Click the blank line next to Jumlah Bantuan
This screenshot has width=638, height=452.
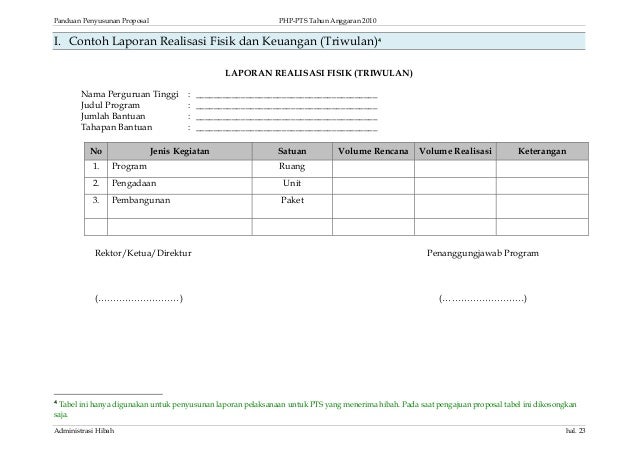tap(287, 119)
